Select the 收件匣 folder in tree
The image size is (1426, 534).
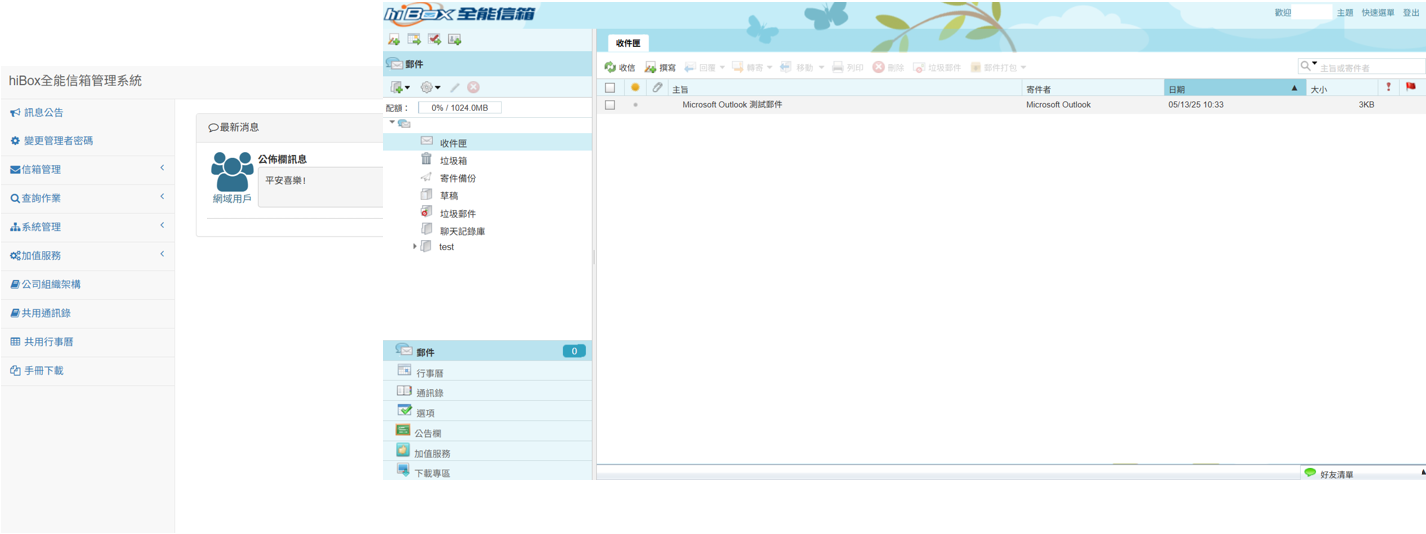487,142
